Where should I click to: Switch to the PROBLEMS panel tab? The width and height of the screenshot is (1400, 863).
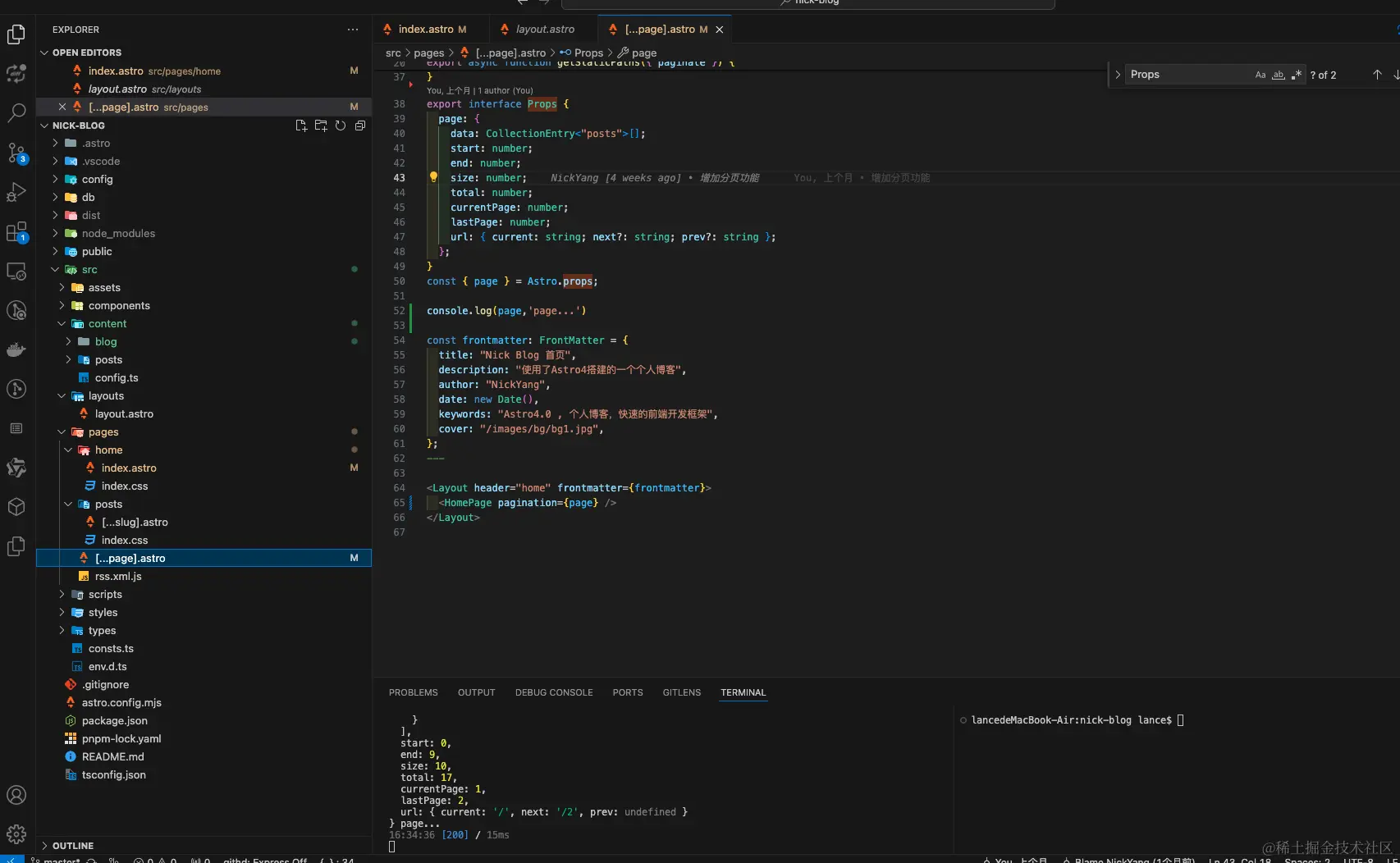pos(413,692)
